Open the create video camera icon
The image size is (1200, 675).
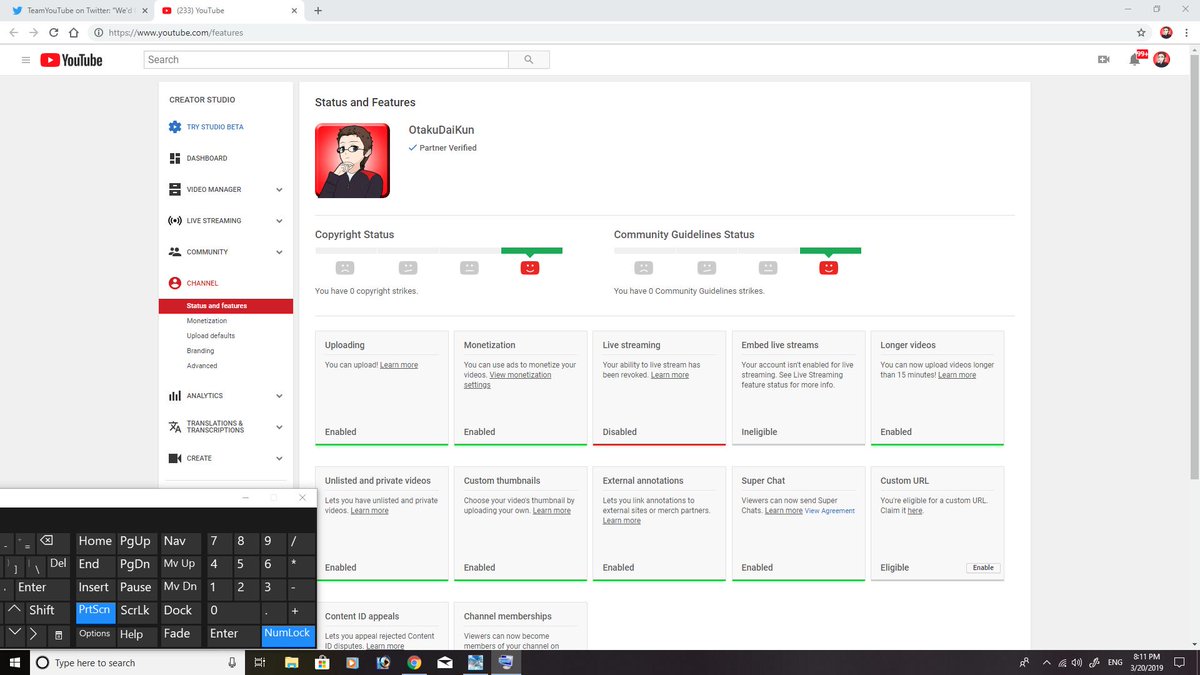(x=1104, y=60)
